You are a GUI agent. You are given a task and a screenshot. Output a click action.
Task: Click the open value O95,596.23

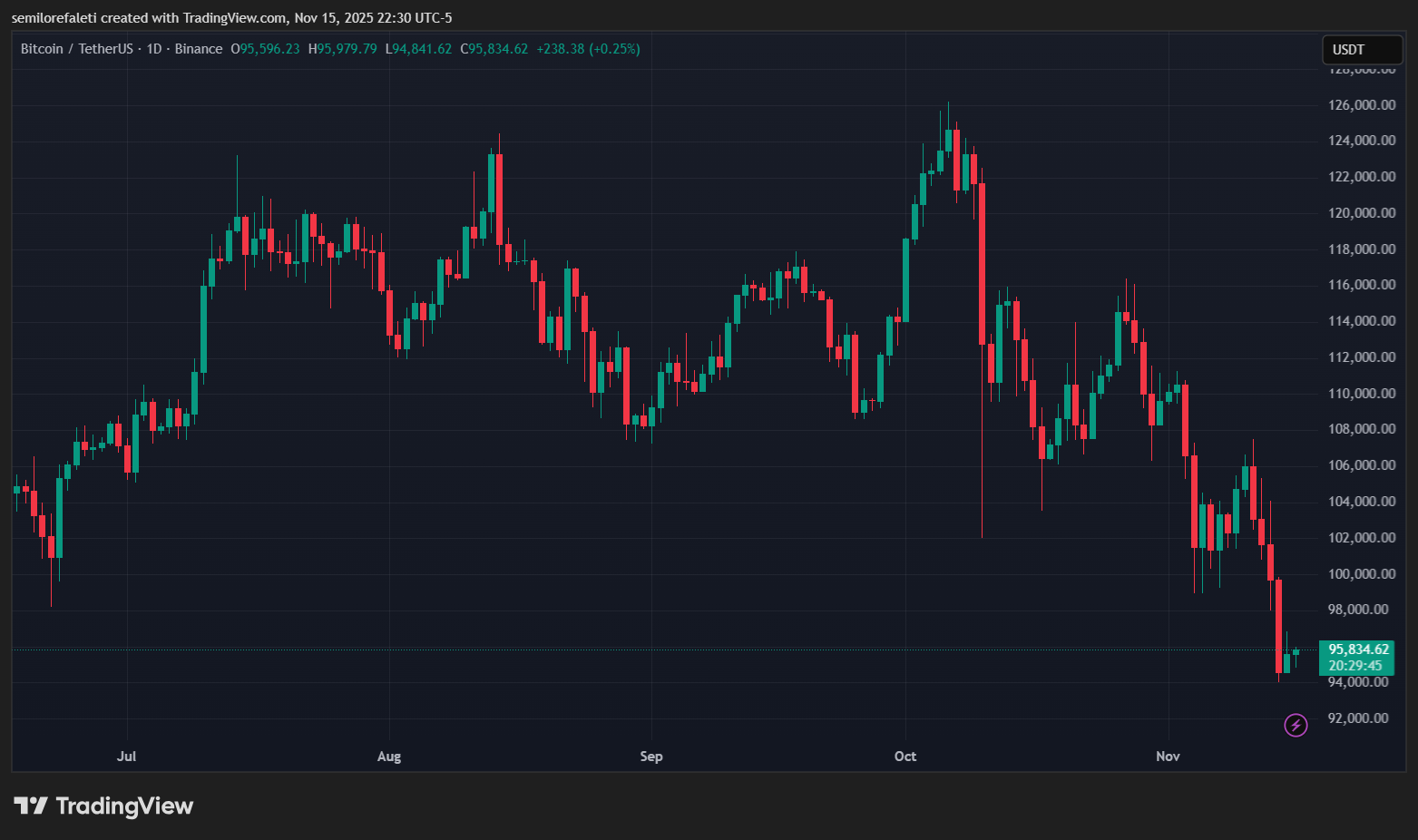coord(265,49)
